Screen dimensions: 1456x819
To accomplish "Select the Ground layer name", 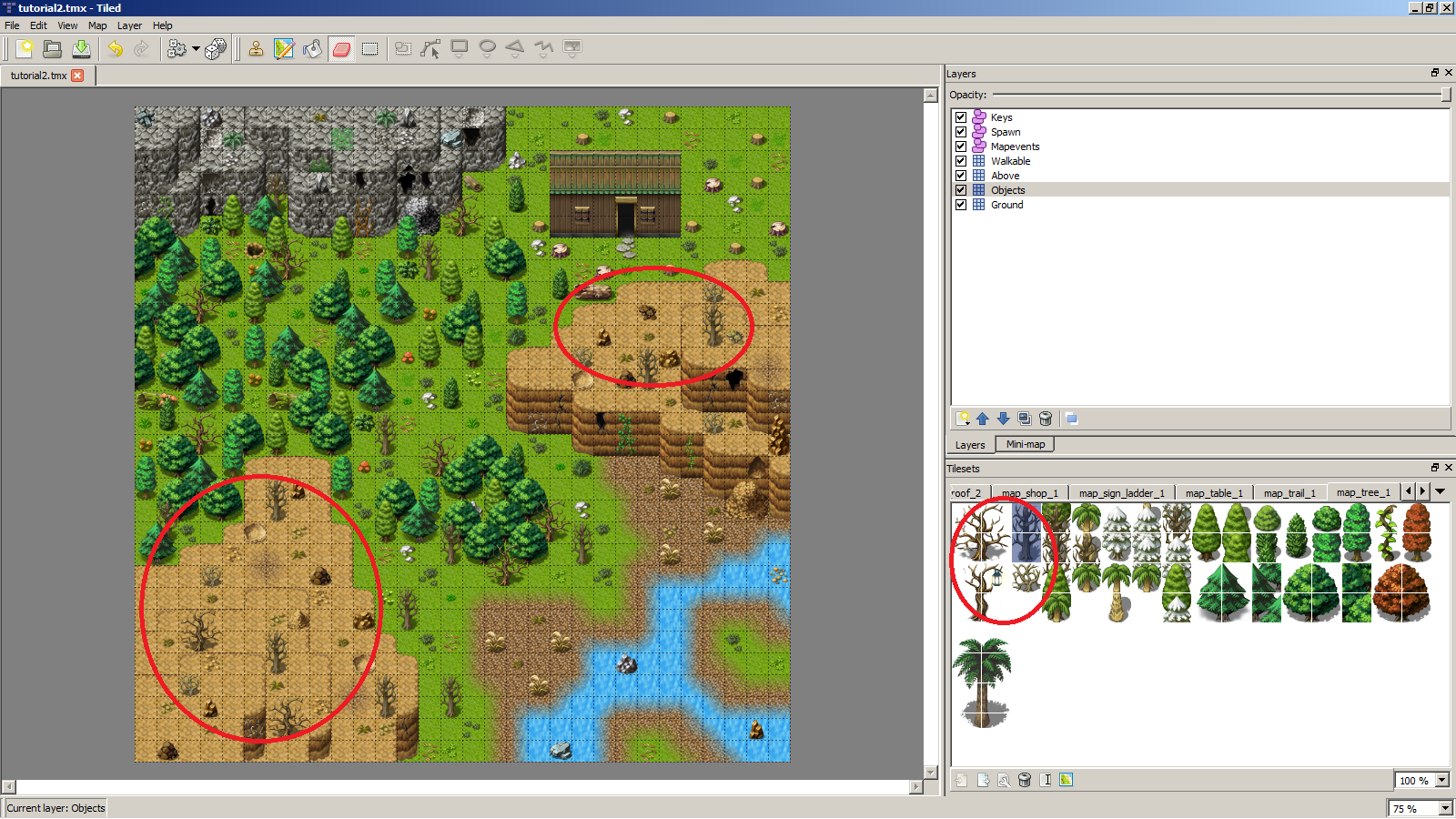I will click(x=1006, y=205).
